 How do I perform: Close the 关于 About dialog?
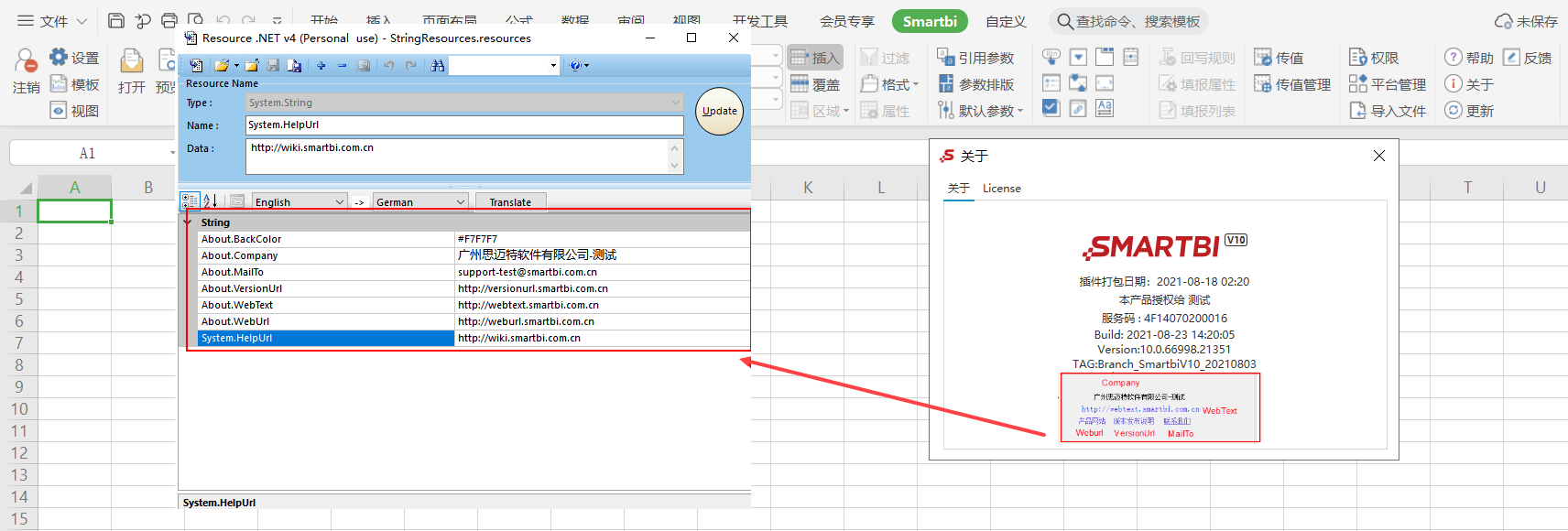click(x=1379, y=156)
